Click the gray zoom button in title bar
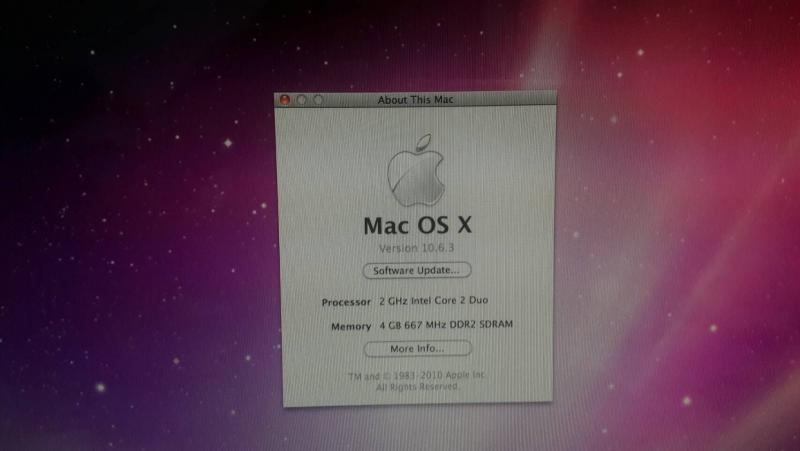 point(318,100)
